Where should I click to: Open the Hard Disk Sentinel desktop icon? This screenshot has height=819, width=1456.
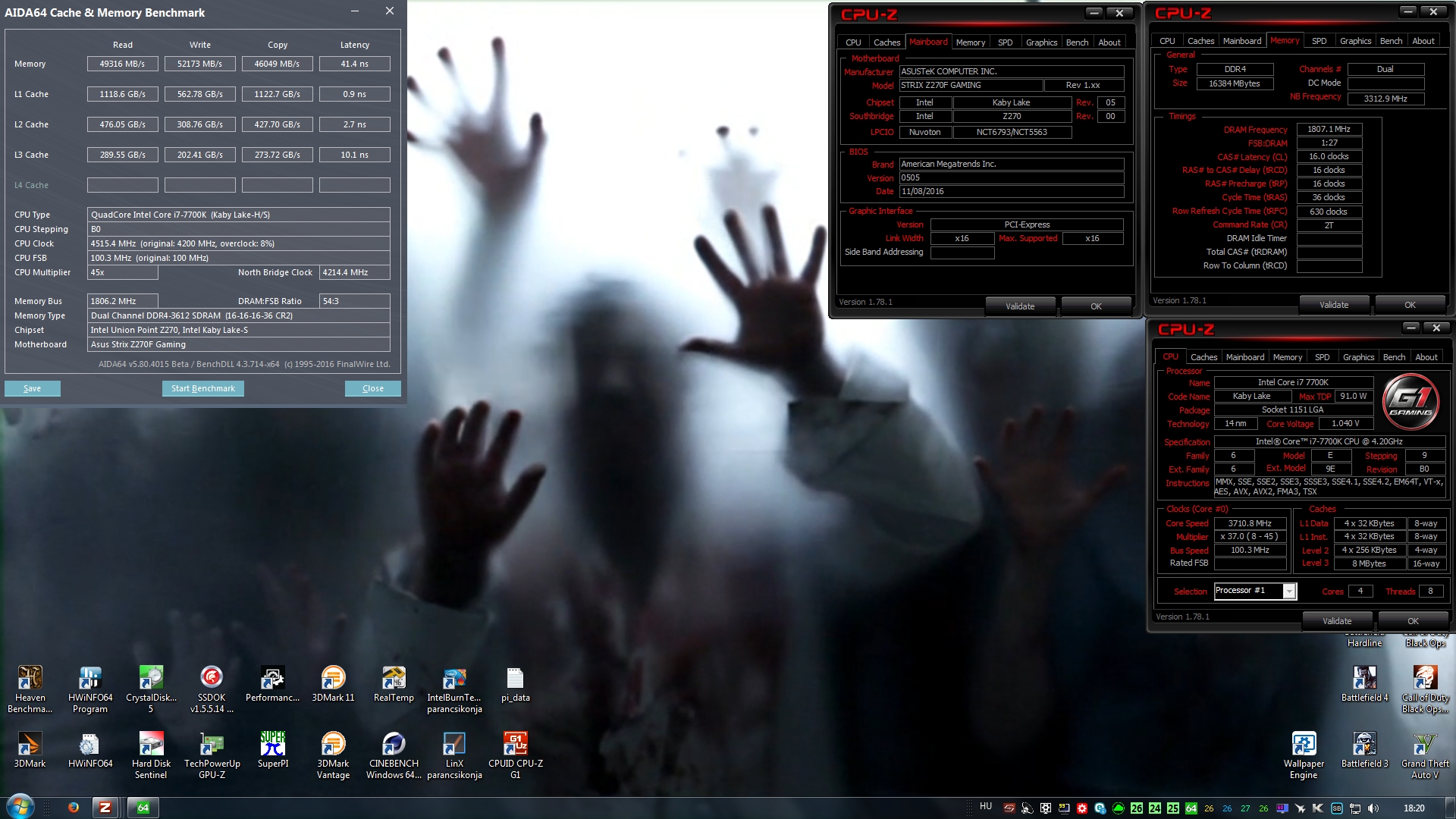click(x=151, y=755)
